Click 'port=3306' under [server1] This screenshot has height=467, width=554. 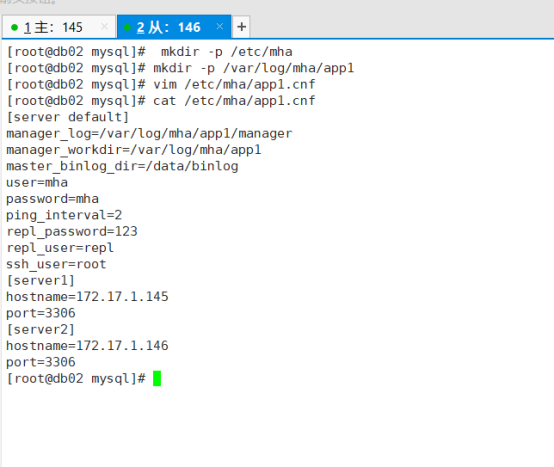pyautogui.click(x=41, y=313)
